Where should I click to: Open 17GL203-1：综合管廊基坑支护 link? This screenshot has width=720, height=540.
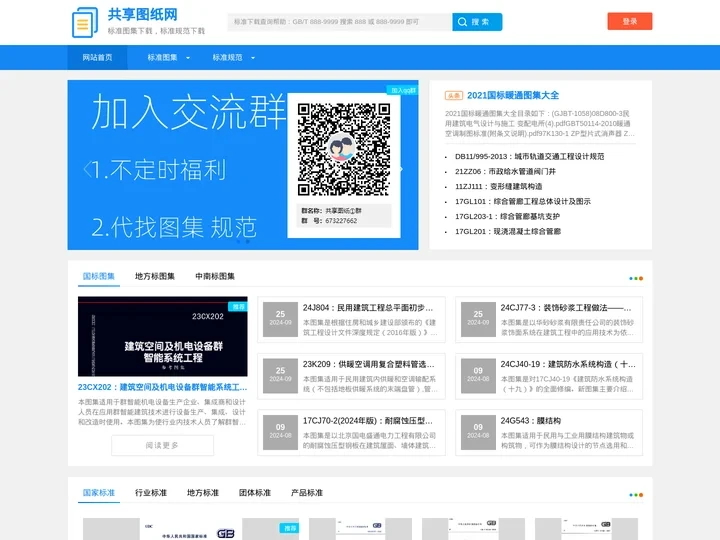click(507, 216)
